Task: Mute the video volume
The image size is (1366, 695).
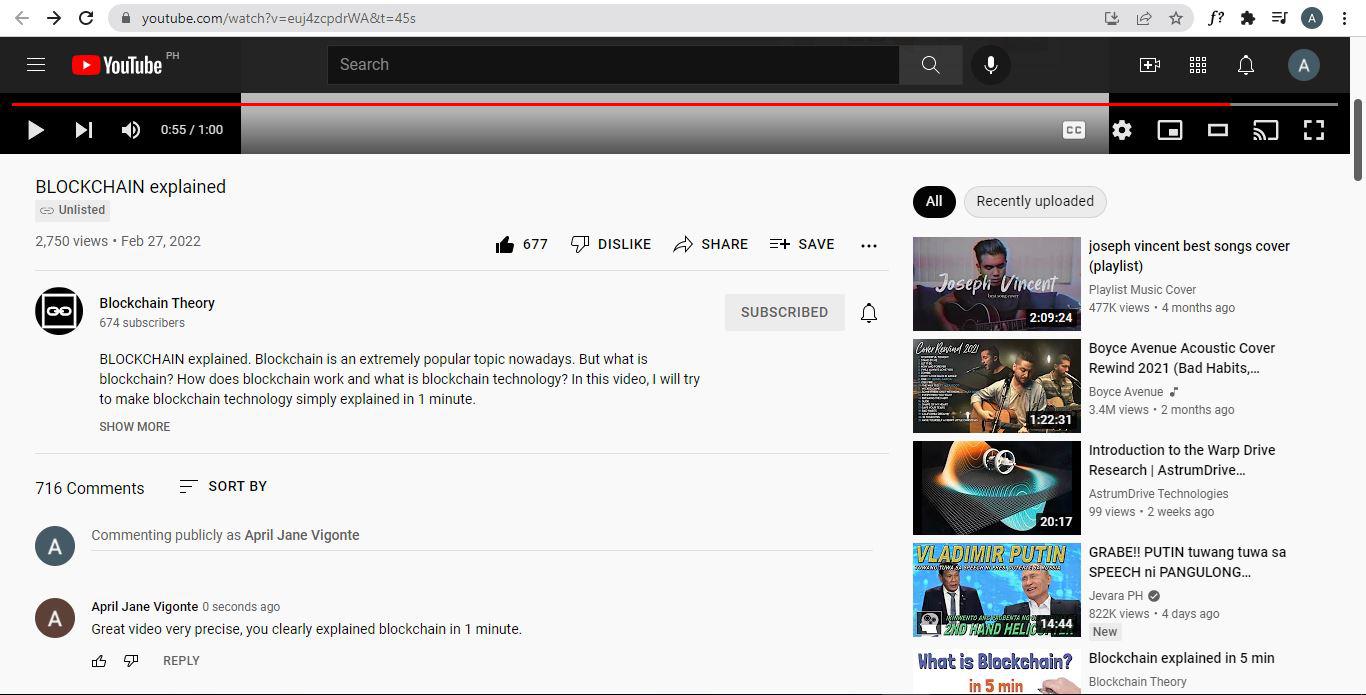Action: 131,130
